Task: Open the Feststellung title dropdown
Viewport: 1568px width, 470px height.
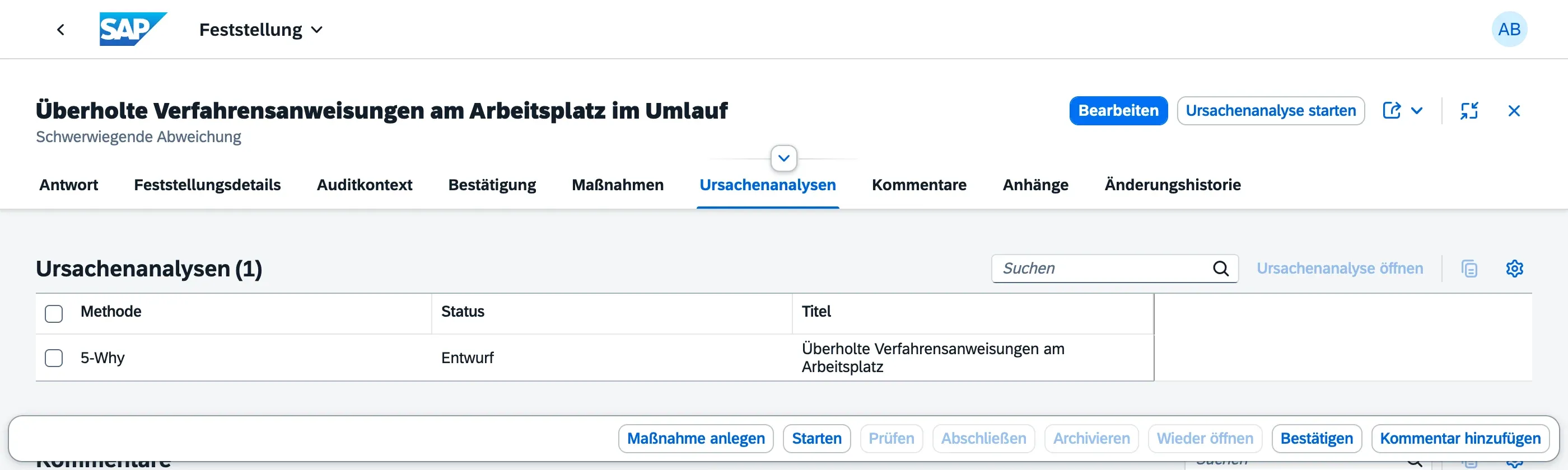Action: pyautogui.click(x=261, y=29)
